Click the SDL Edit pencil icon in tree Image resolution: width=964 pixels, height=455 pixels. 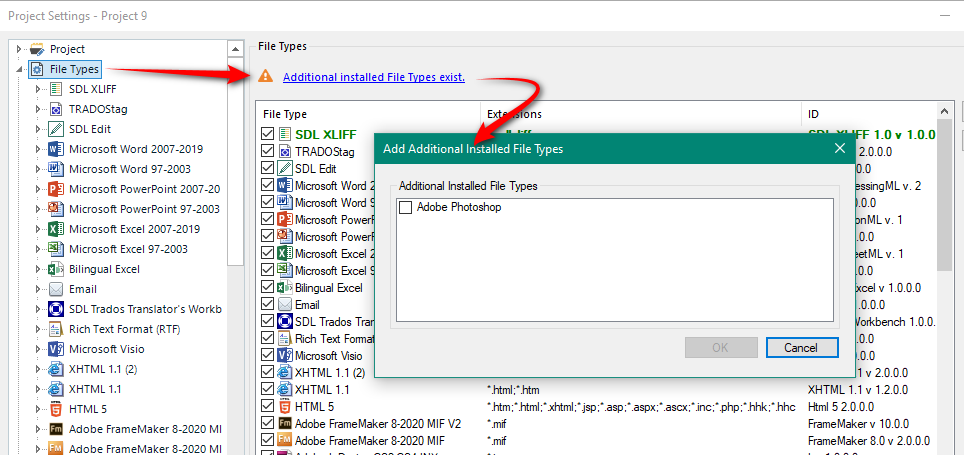(x=56, y=129)
